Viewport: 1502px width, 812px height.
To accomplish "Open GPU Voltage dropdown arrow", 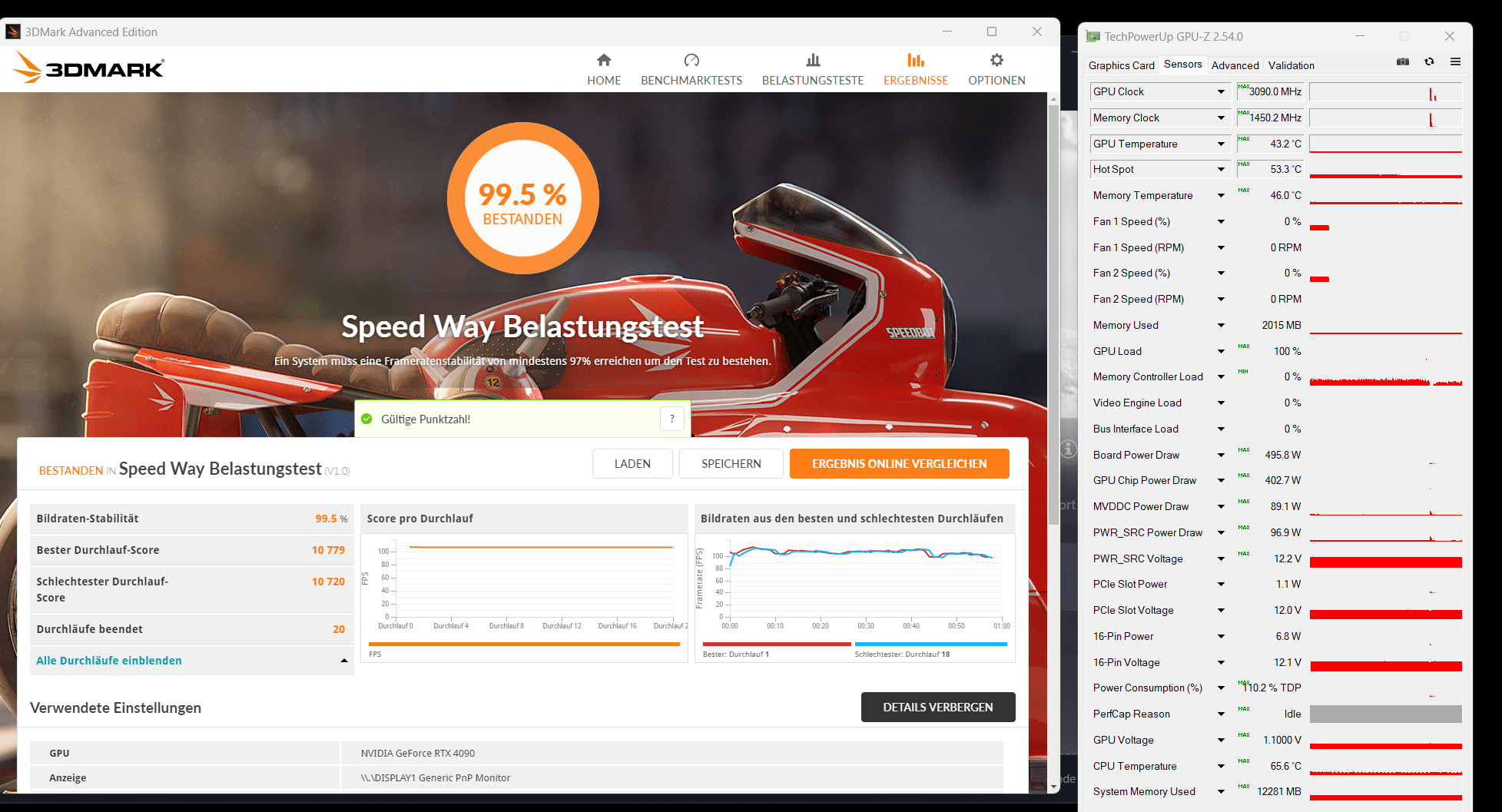I will (x=1221, y=740).
